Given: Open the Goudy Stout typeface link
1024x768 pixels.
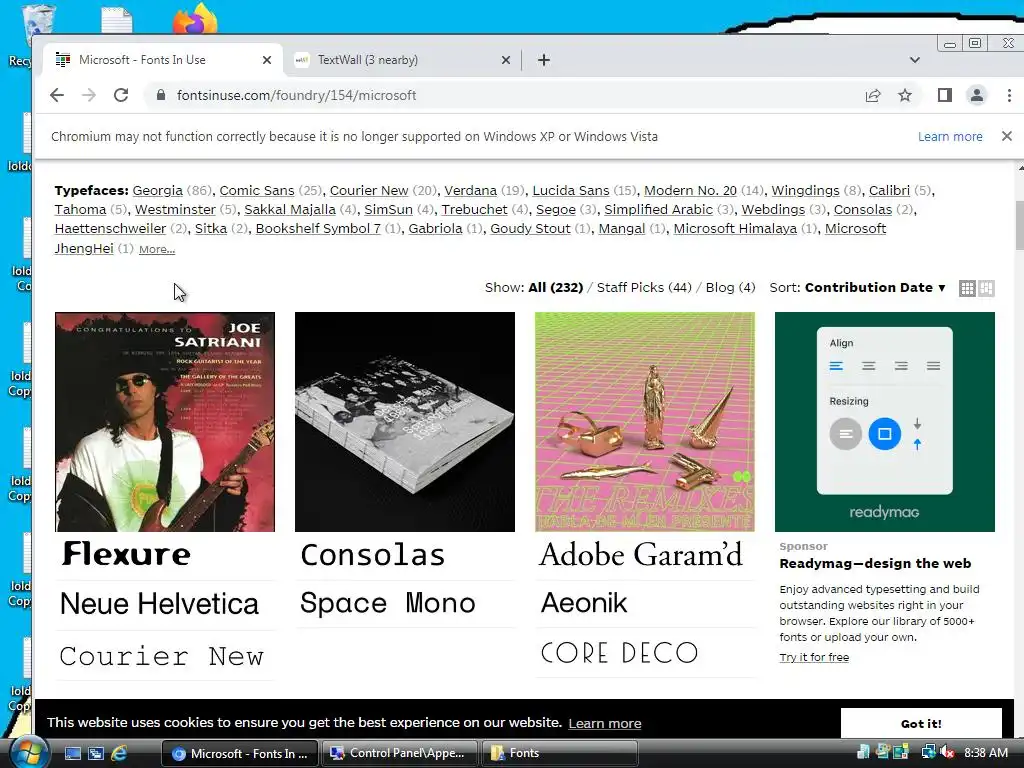Looking at the screenshot, I should 530,229.
